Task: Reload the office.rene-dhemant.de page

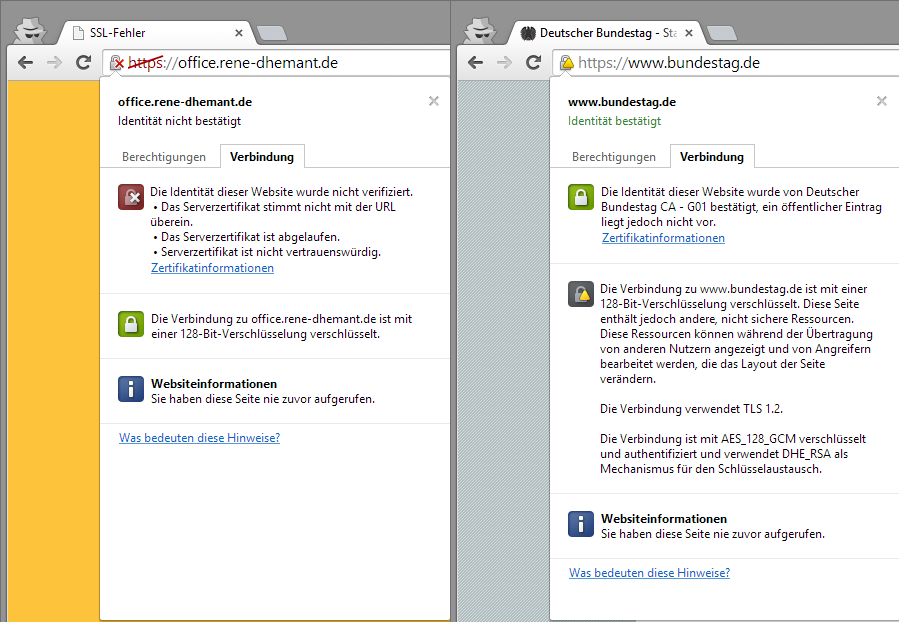Action: pyautogui.click(x=84, y=63)
